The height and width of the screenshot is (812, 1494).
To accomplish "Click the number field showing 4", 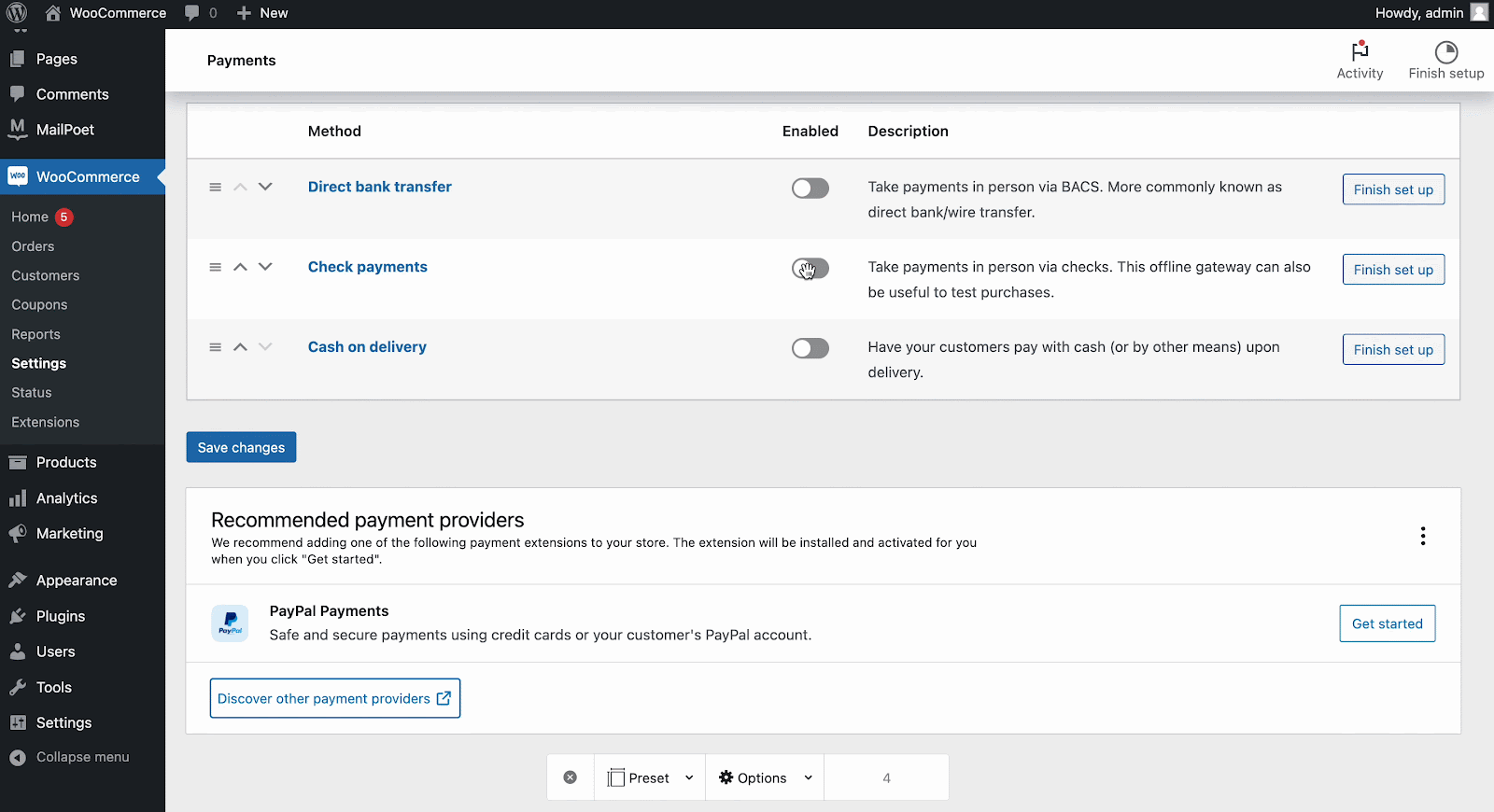I will pyautogui.click(x=886, y=777).
